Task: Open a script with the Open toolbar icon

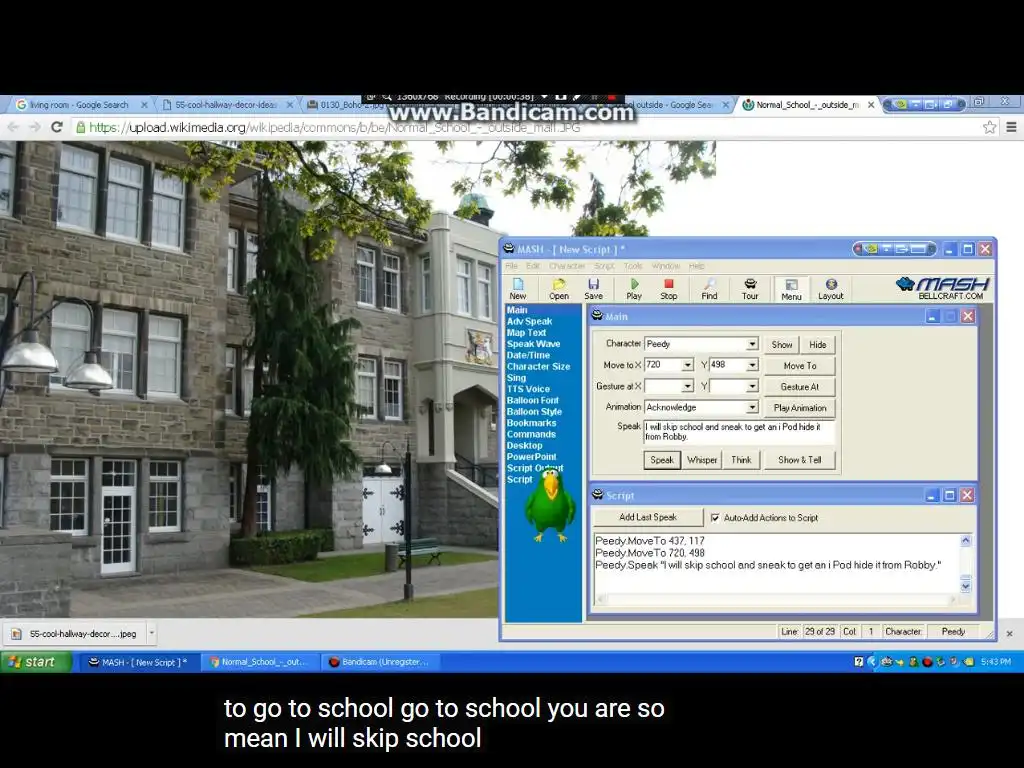Action: (558, 289)
